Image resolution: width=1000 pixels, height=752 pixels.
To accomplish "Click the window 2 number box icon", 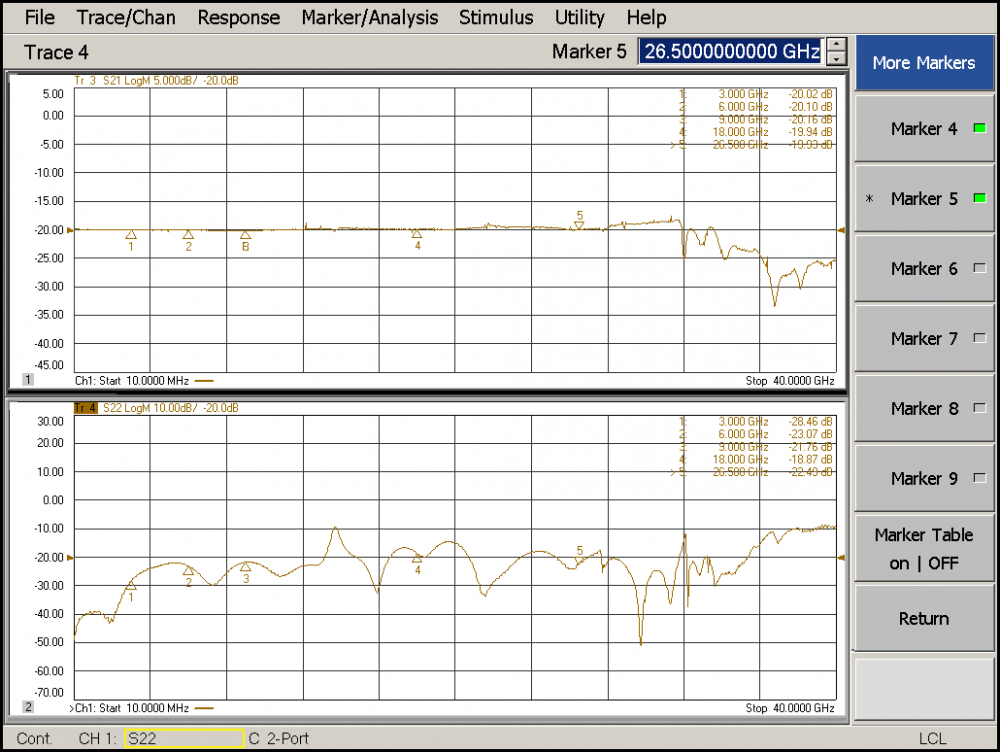I will [28, 707].
